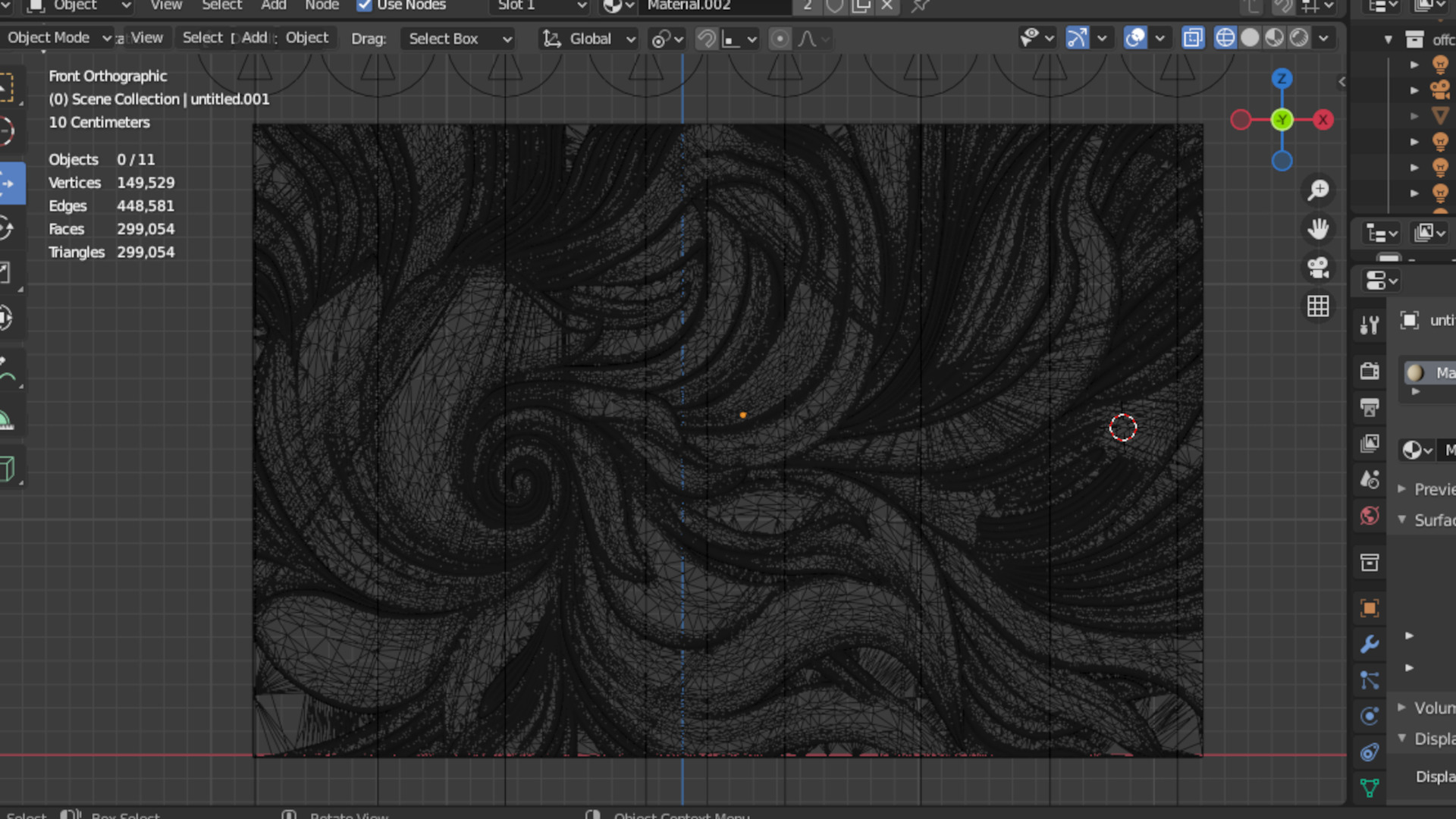This screenshot has height=819, width=1456.
Task: Open the Object Constraint properties tab
Action: click(x=1370, y=752)
